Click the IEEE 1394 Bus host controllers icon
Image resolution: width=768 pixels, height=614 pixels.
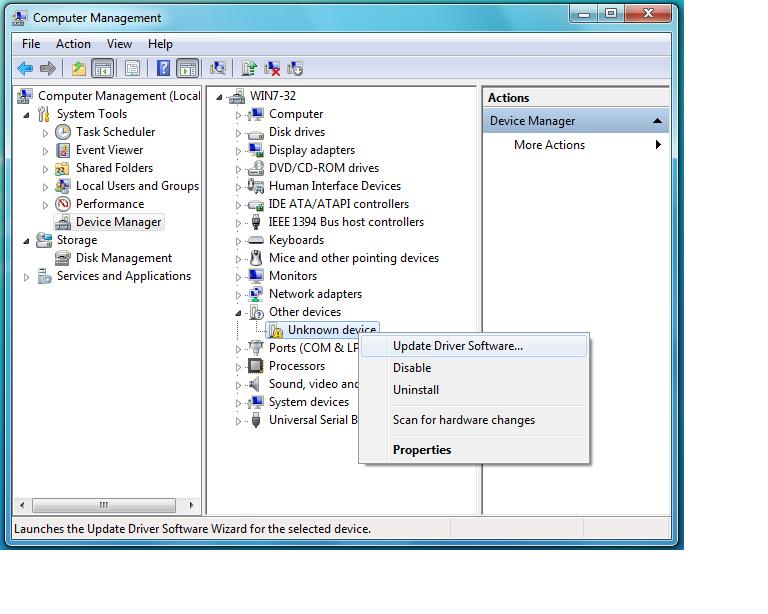[x=256, y=222]
